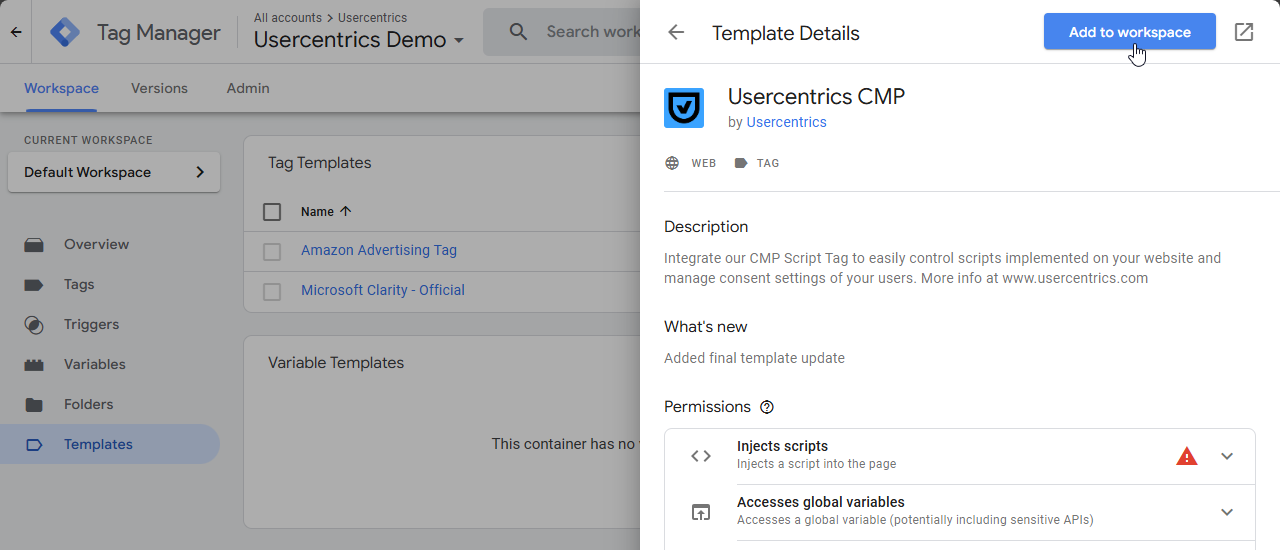Expand the Injects scripts permission
This screenshot has width=1280, height=550.
click(x=1227, y=456)
